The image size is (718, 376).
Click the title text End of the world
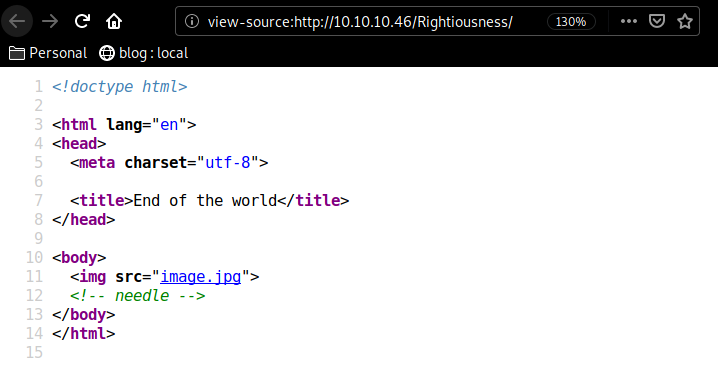coord(205,201)
